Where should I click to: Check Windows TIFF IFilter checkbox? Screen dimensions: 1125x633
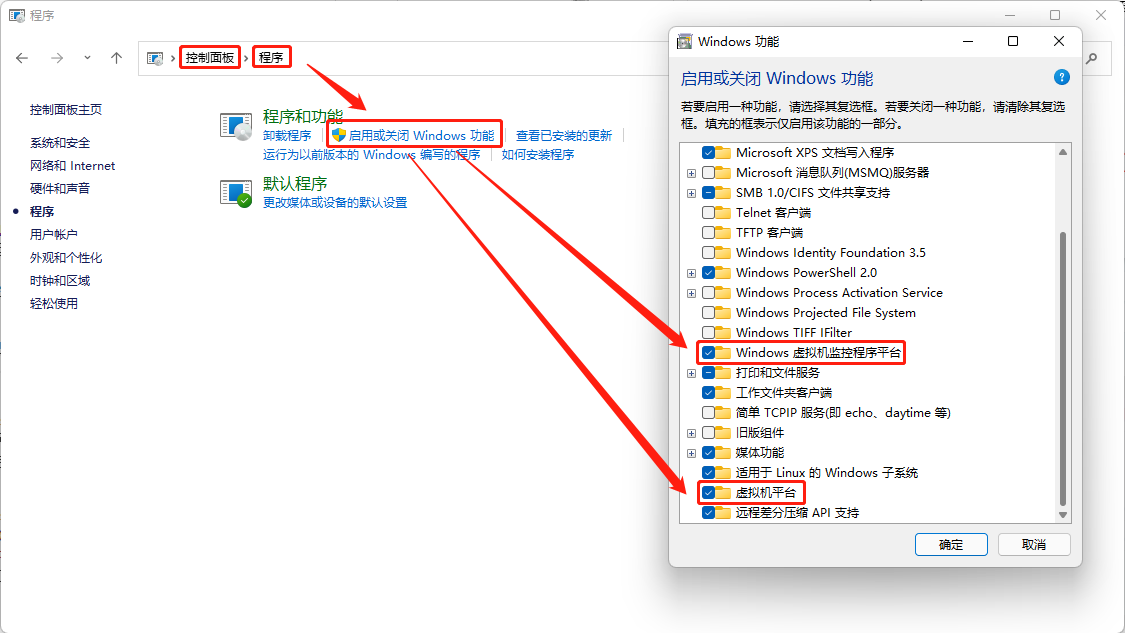click(708, 333)
